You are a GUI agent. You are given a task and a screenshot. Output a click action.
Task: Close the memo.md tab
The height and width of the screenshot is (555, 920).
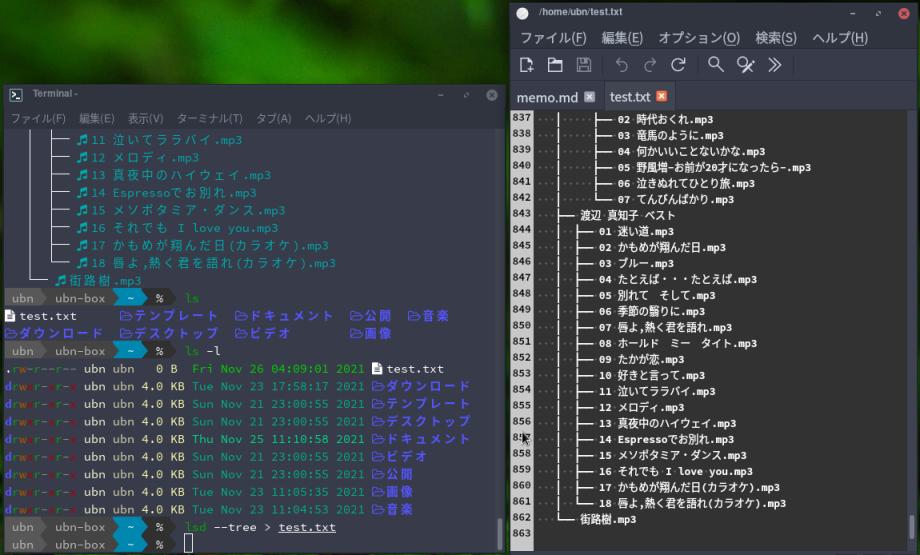click(x=590, y=97)
